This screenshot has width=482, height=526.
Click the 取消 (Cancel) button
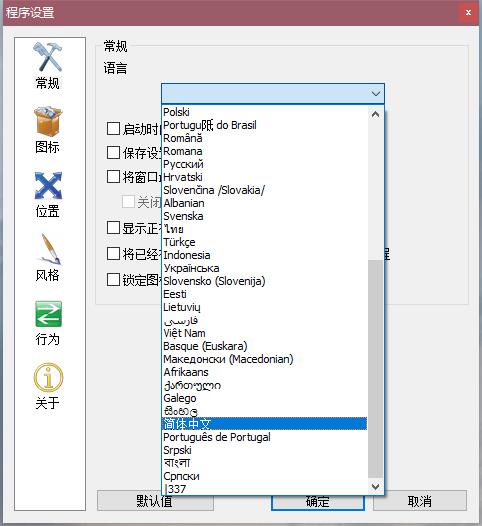coord(420,501)
